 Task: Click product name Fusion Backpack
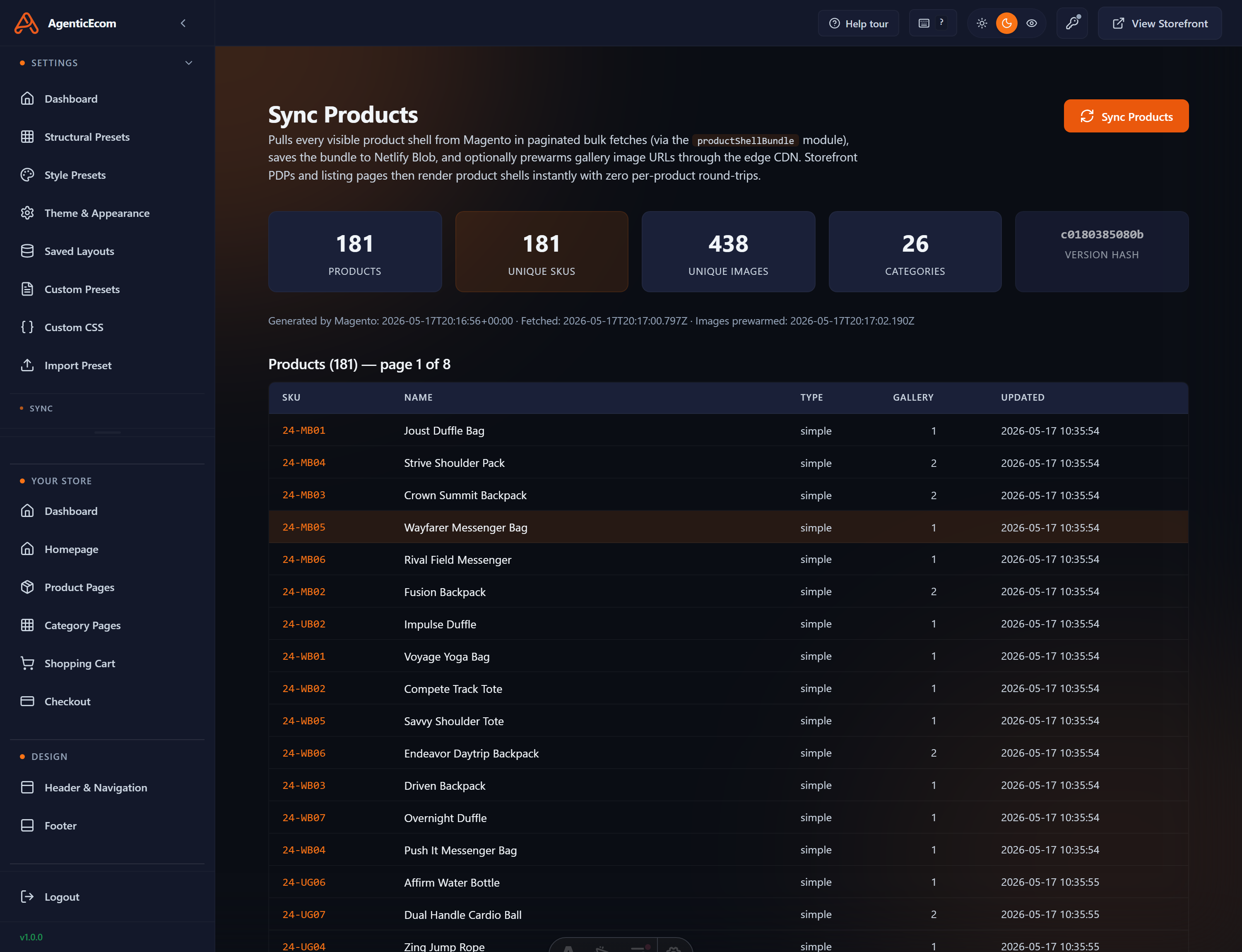click(445, 591)
